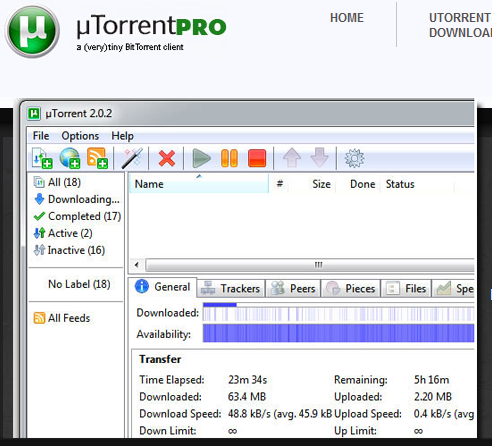Select No Label (18) in sidebar
492x446 pixels.
click(79, 284)
